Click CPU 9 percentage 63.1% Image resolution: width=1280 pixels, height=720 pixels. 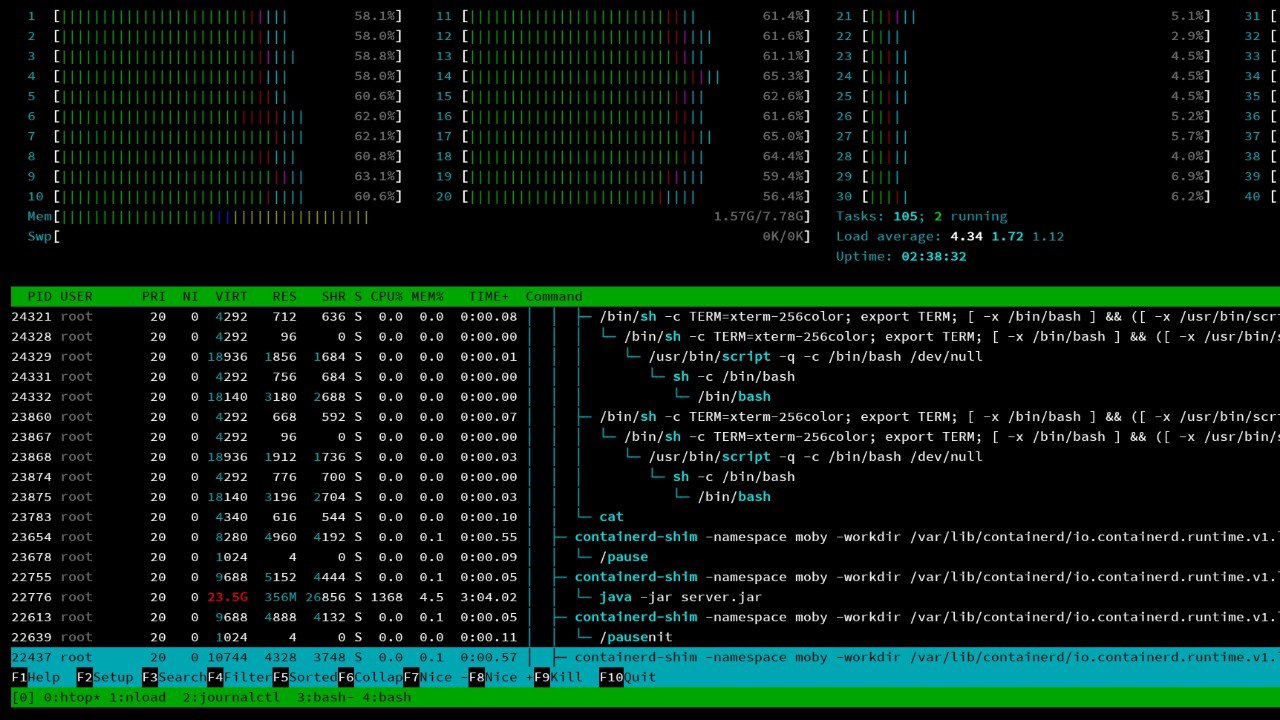(x=374, y=177)
